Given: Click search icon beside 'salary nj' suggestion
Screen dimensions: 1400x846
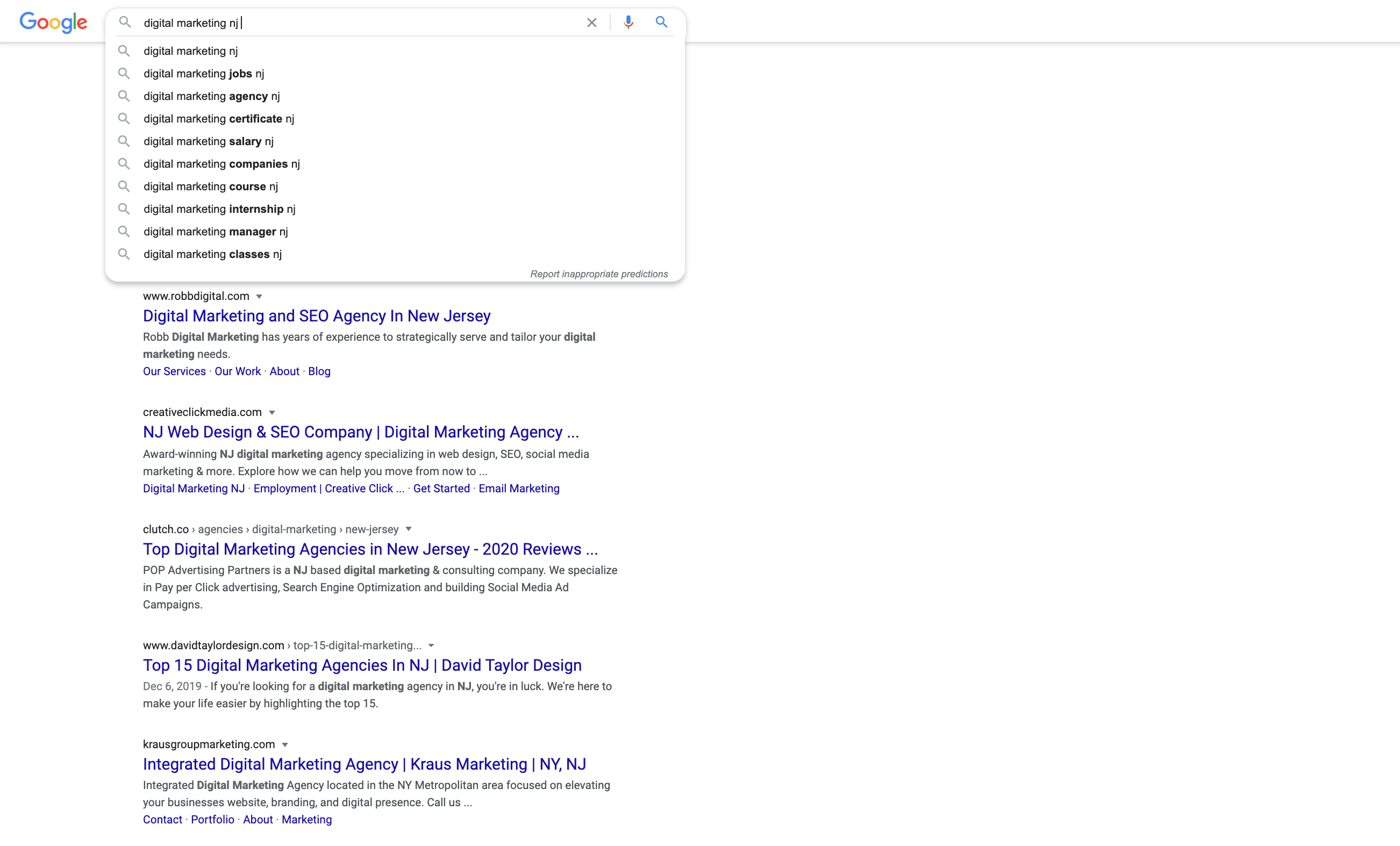Looking at the screenshot, I should pos(123,141).
